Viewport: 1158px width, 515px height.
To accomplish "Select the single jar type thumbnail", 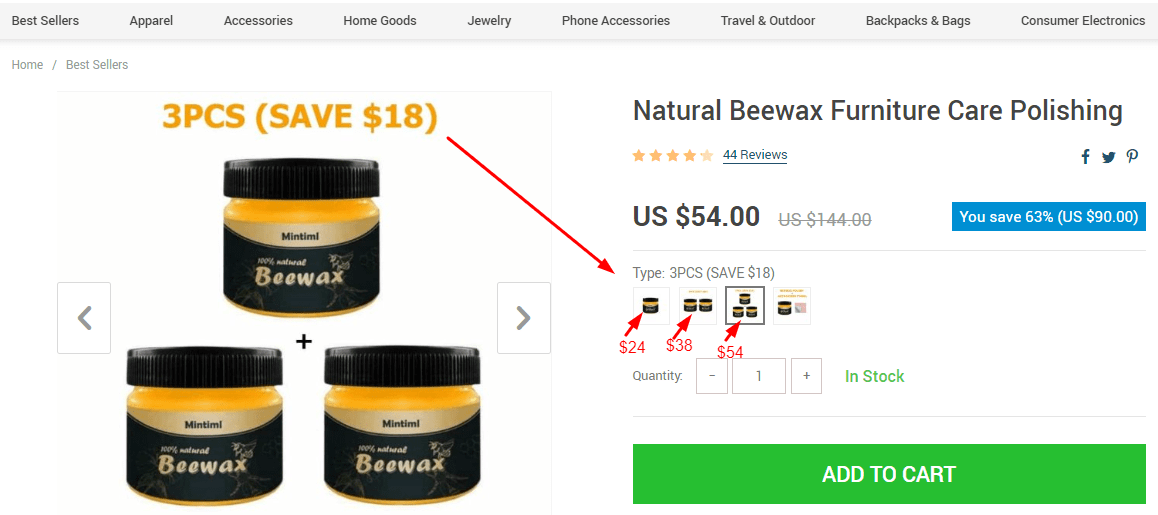I will click(x=651, y=306).
